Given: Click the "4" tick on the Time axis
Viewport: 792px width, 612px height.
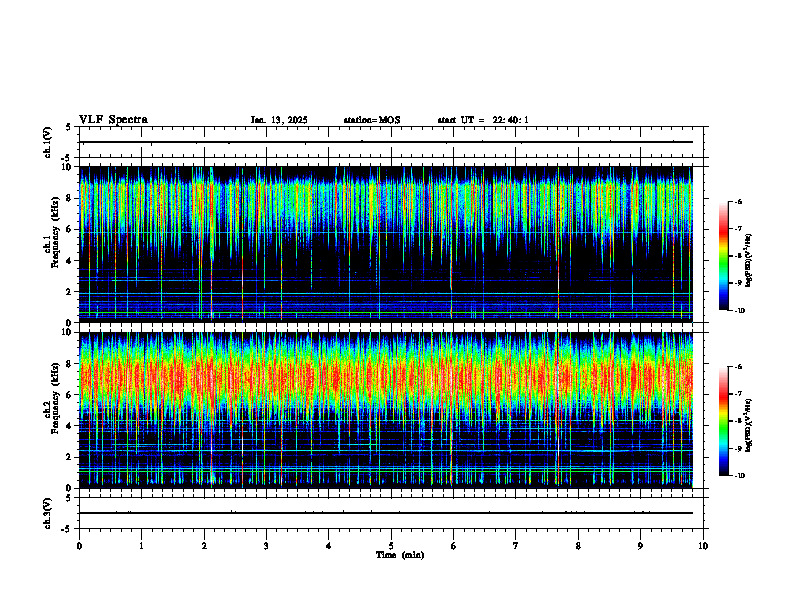Looking at the screenshot, I should (x=329, y=546).
